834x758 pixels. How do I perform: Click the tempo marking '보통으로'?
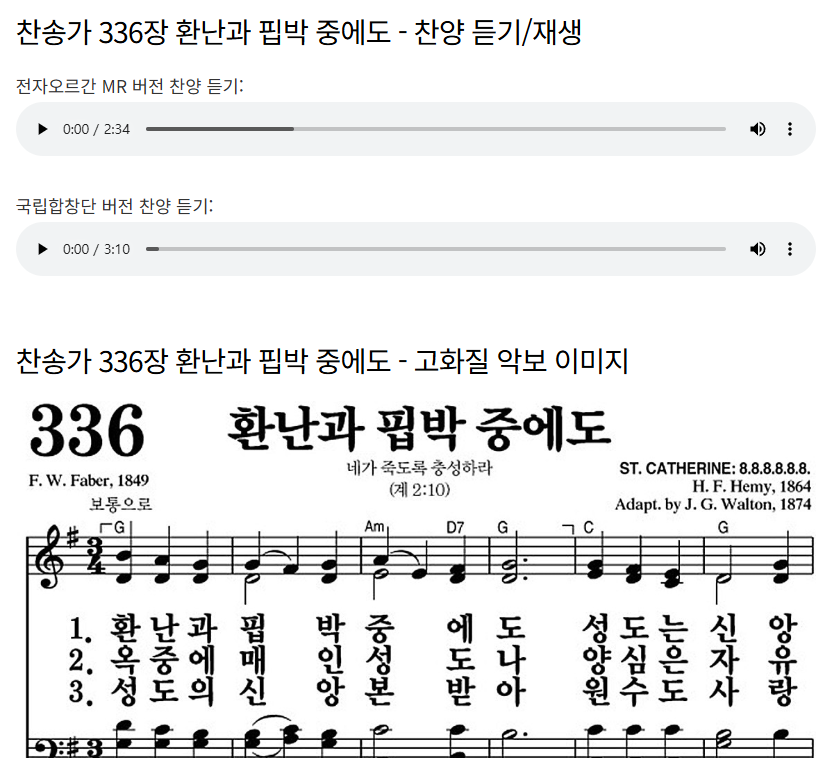[121, 503]
